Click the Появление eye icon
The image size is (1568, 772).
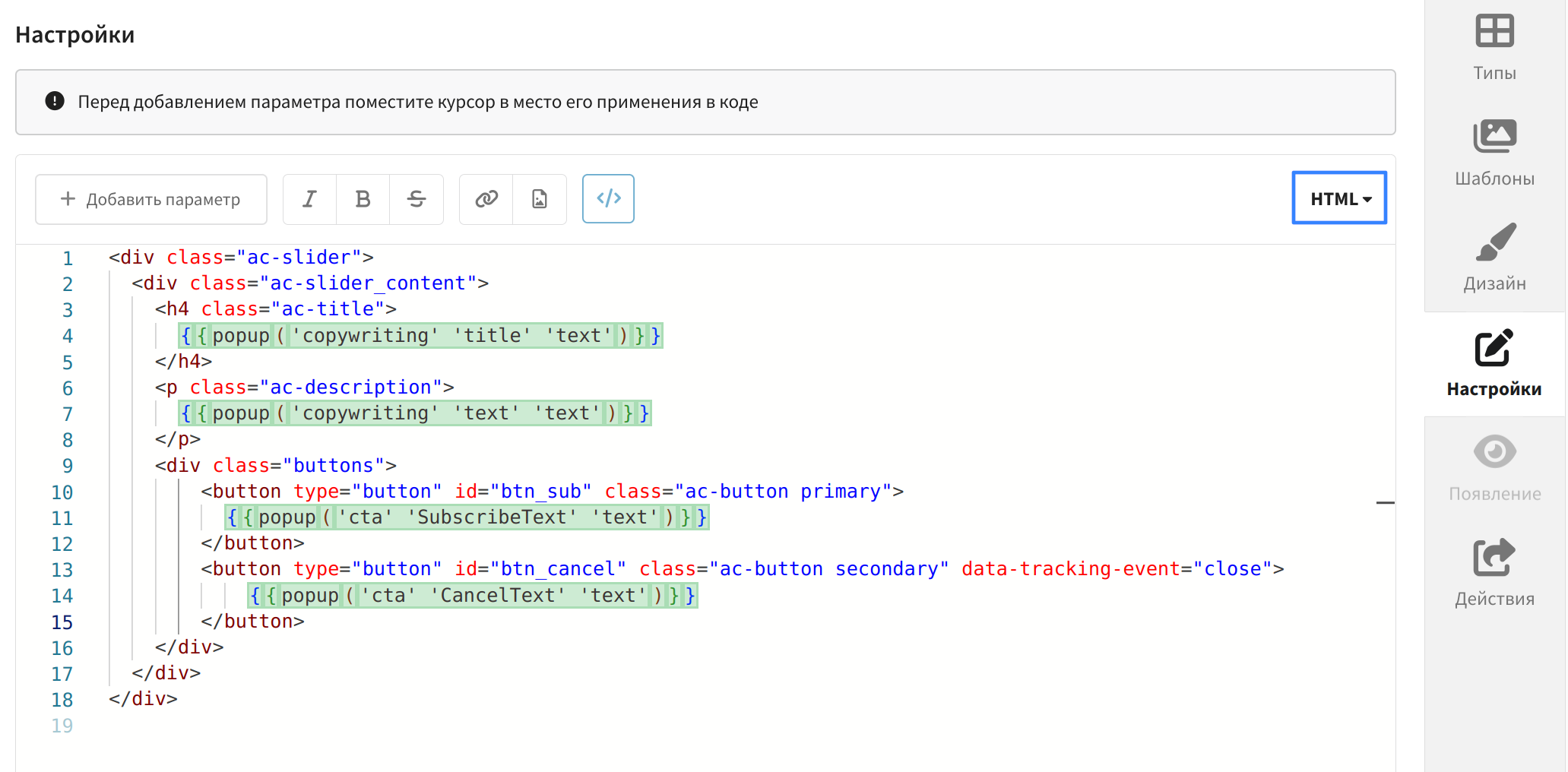coord(1494,452)
